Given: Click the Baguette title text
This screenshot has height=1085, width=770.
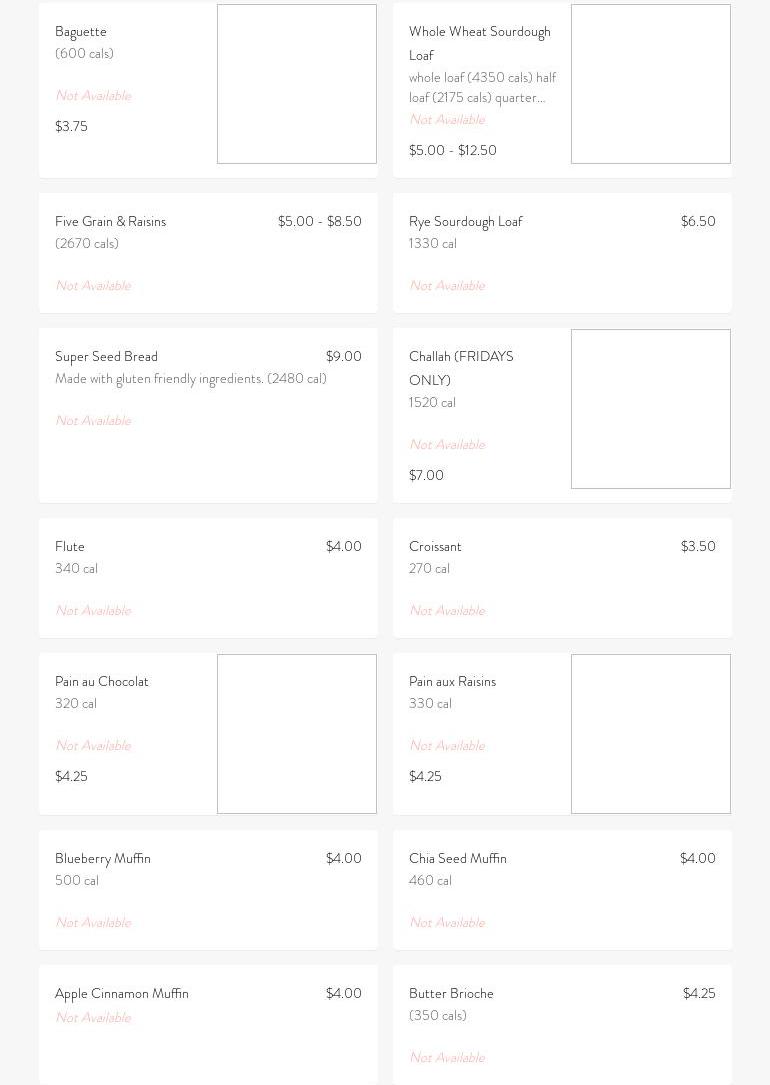Looking at the screenshot, I should (81, 32).
